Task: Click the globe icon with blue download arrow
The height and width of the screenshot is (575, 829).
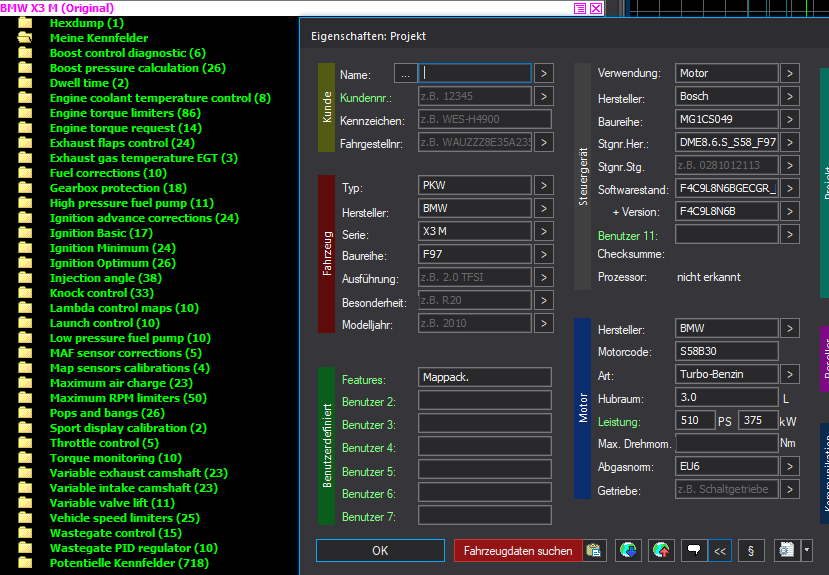Action: 627,550
